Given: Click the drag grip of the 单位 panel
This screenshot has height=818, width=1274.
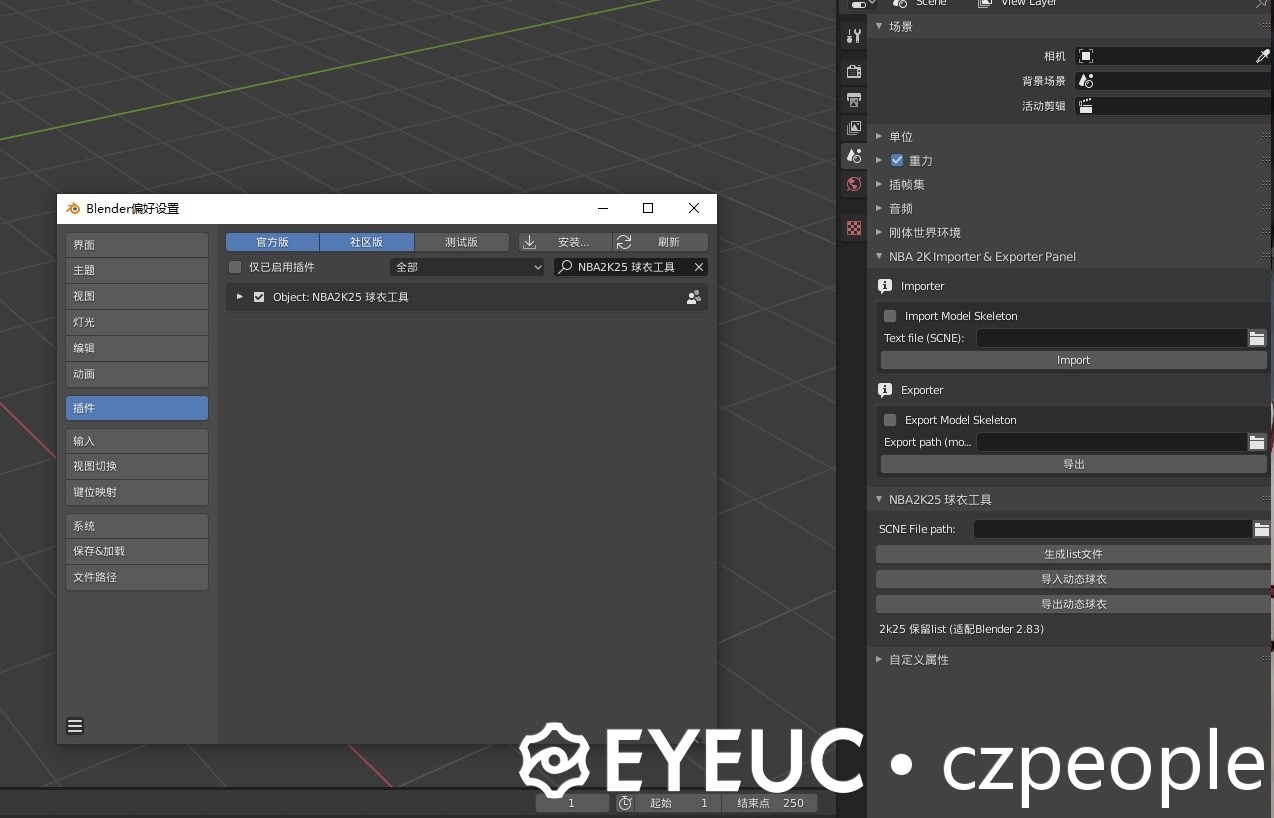Looking at the screenshot, I should point(1265,136).
